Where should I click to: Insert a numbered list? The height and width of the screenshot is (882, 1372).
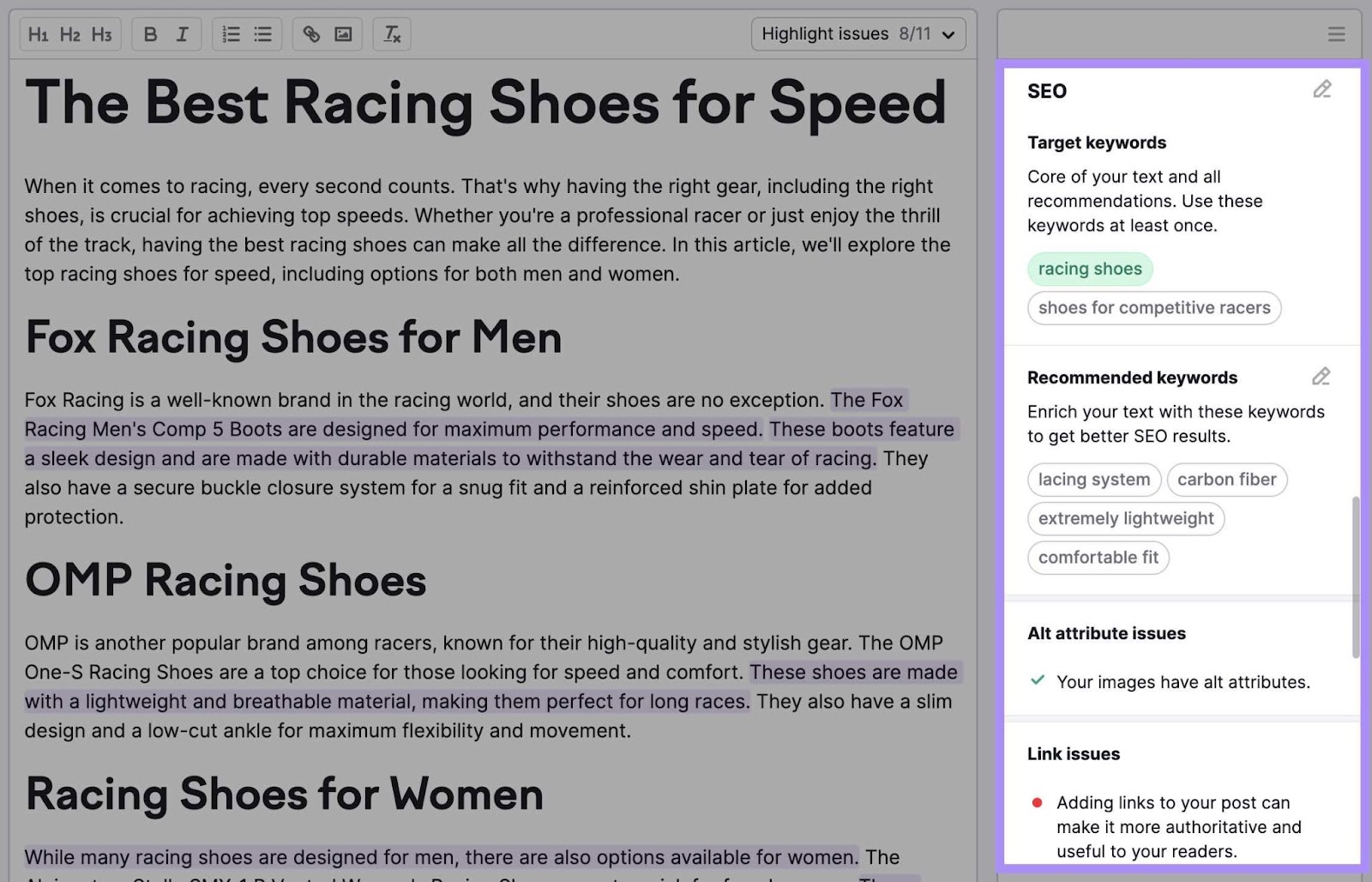231,34
